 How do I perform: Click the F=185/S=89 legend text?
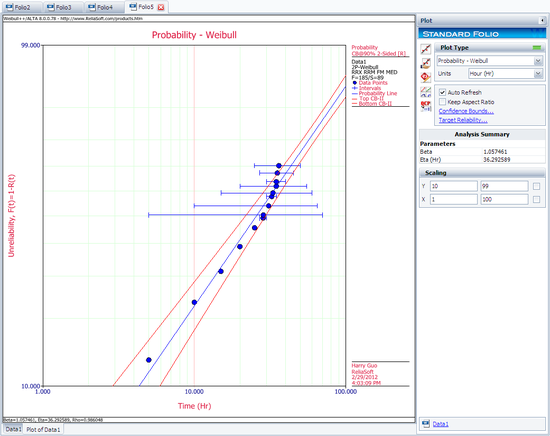tap(367, 78)
